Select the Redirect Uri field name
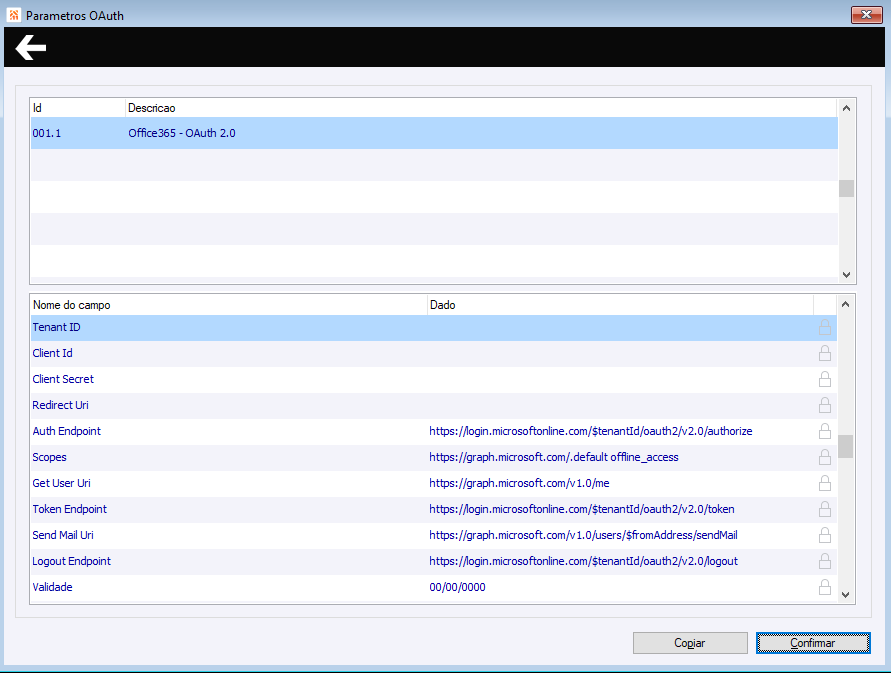This screenshot has width=891, height=673. pyautogui.click(x=60, y=405)
